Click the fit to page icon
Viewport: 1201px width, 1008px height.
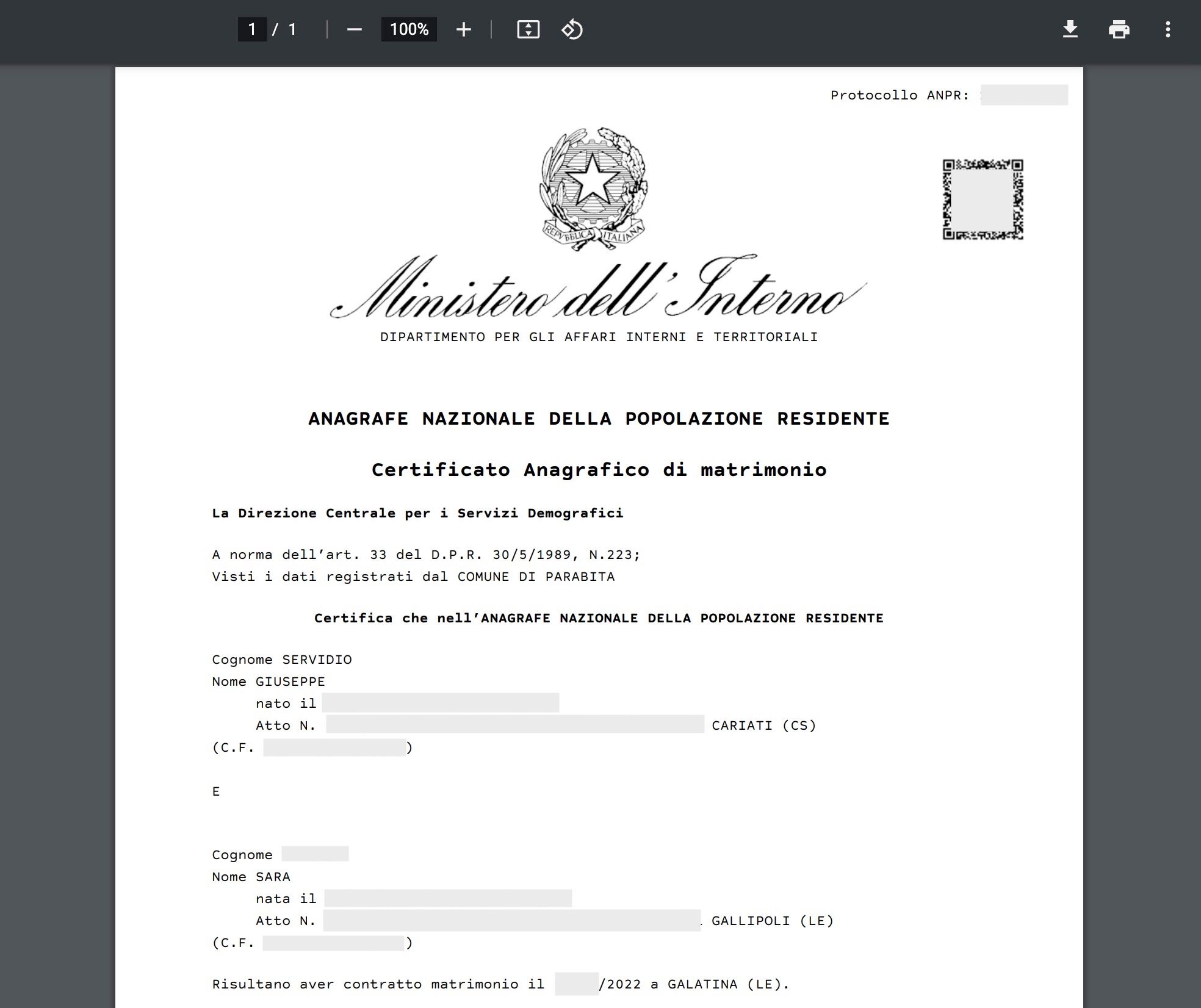[528, 29]
